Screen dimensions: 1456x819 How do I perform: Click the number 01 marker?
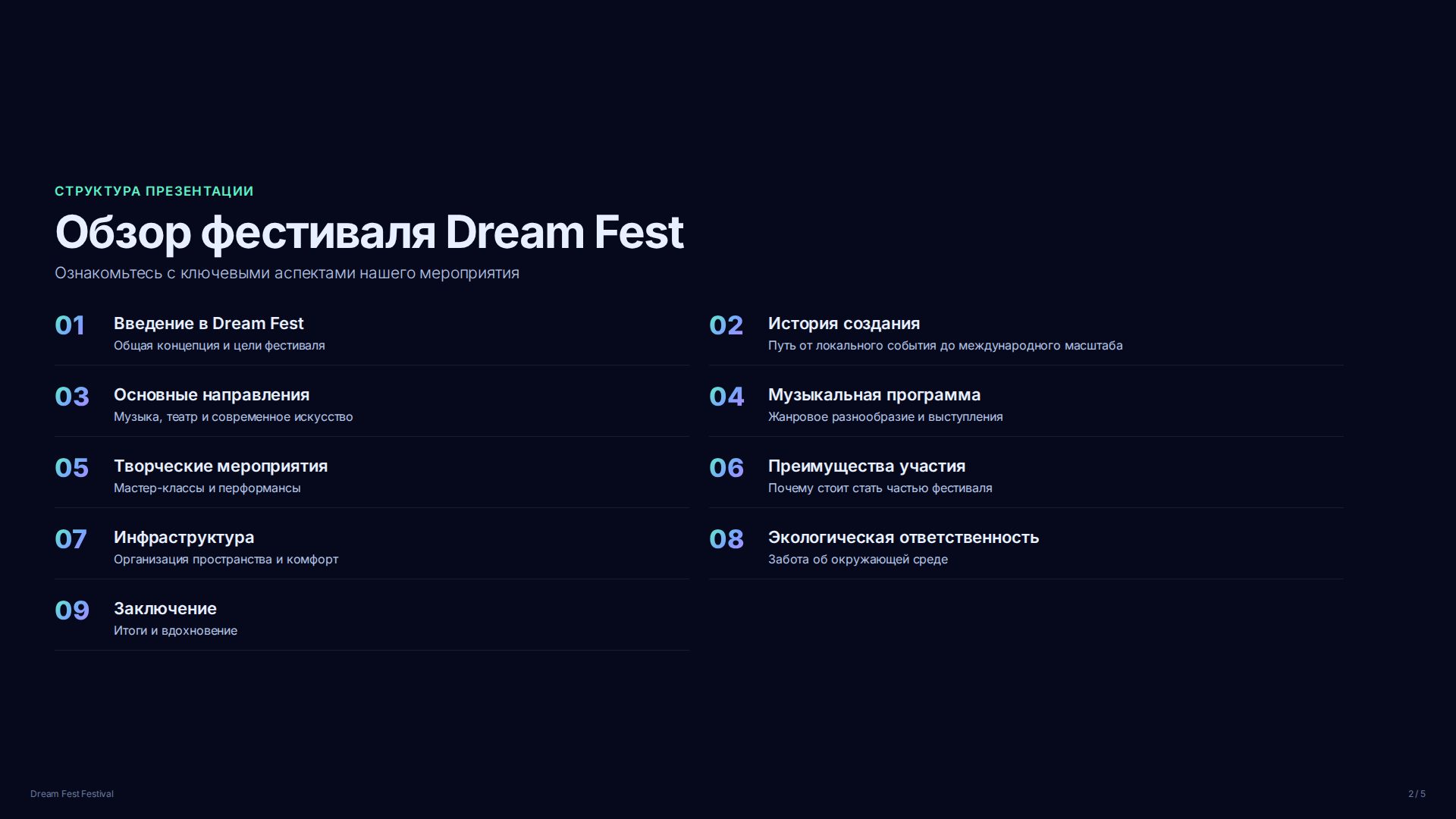coord(70,325)
